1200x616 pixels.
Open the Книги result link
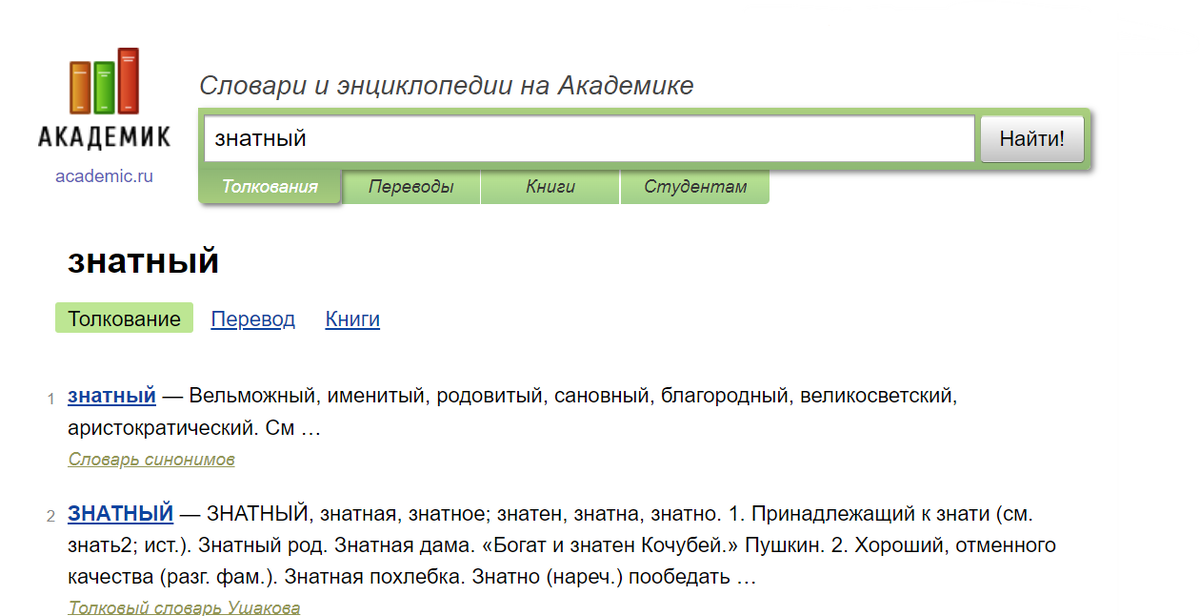point(352,319)
